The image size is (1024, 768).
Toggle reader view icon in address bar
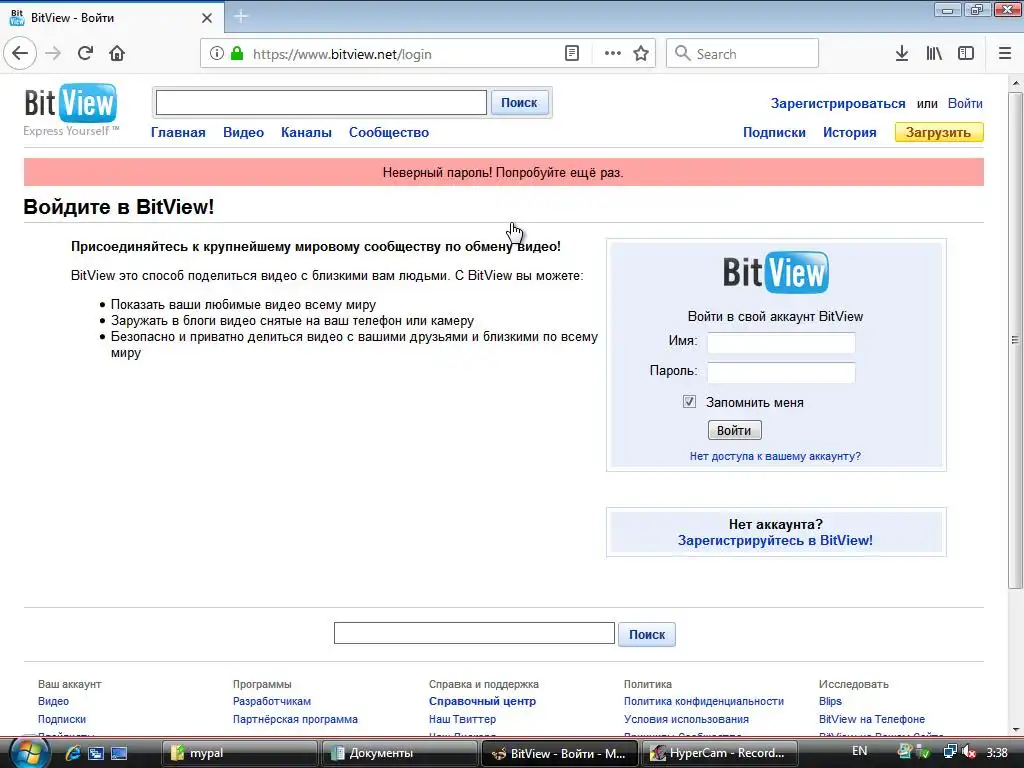point(571,54)
